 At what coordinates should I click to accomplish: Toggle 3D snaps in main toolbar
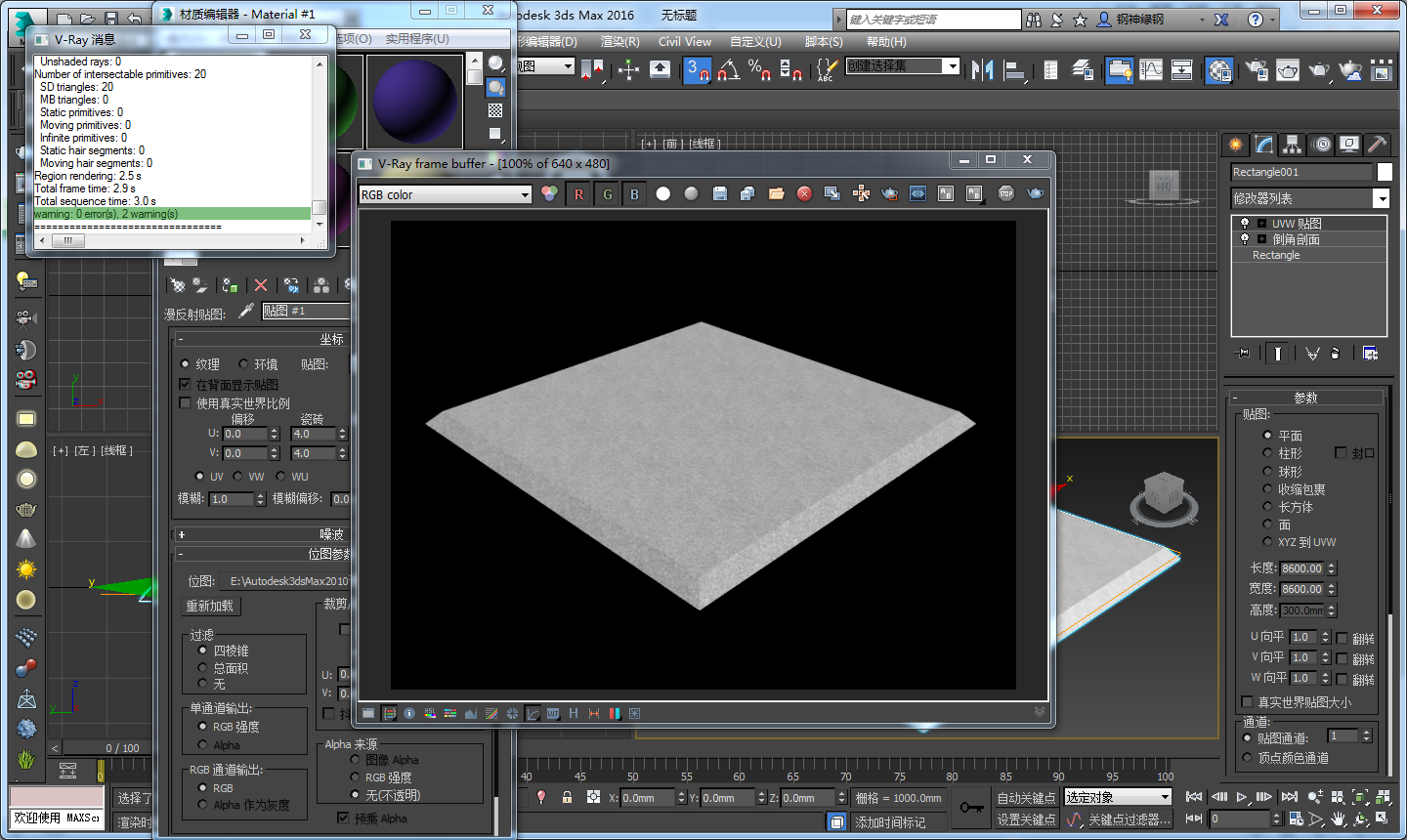click(697, 69)
